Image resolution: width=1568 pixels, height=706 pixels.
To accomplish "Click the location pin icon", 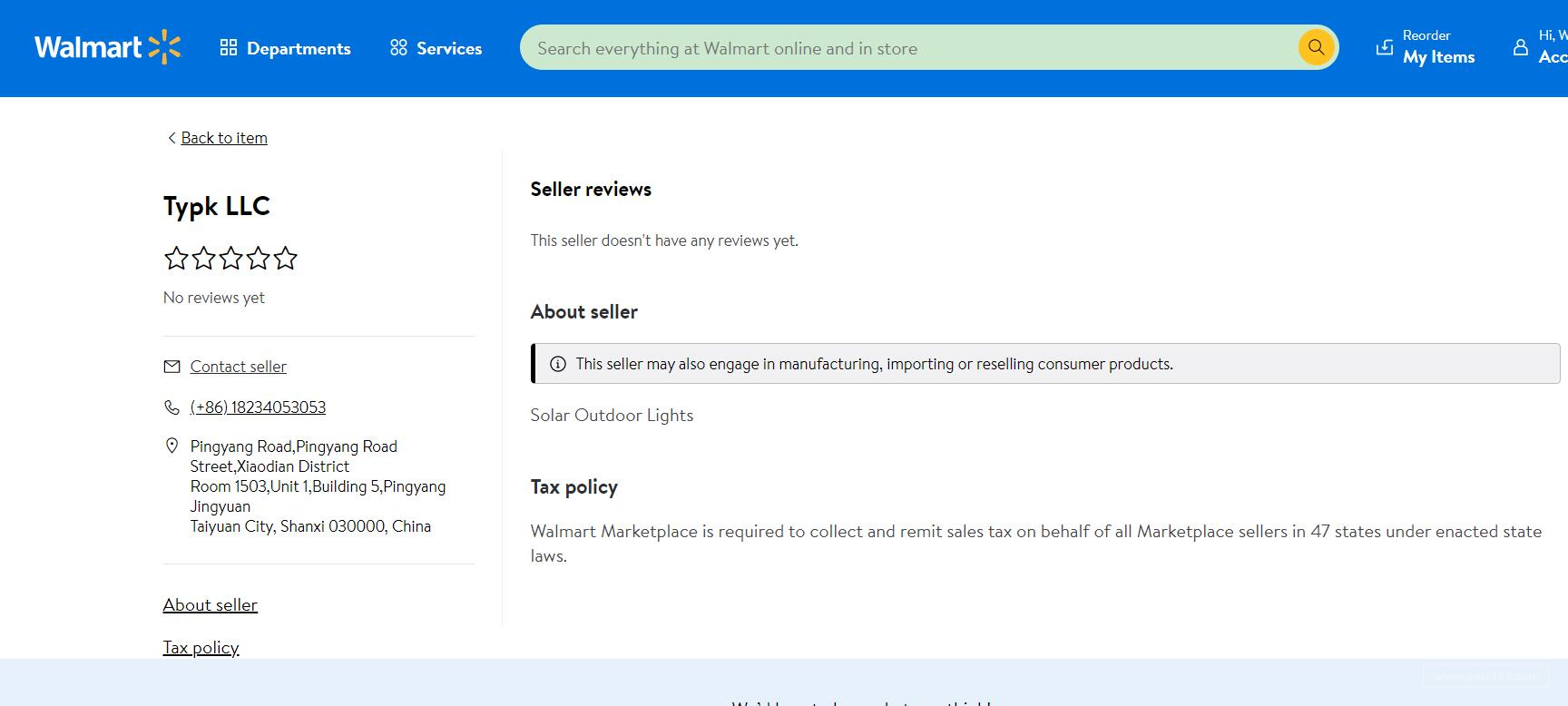I will click(x=171, y=446).
